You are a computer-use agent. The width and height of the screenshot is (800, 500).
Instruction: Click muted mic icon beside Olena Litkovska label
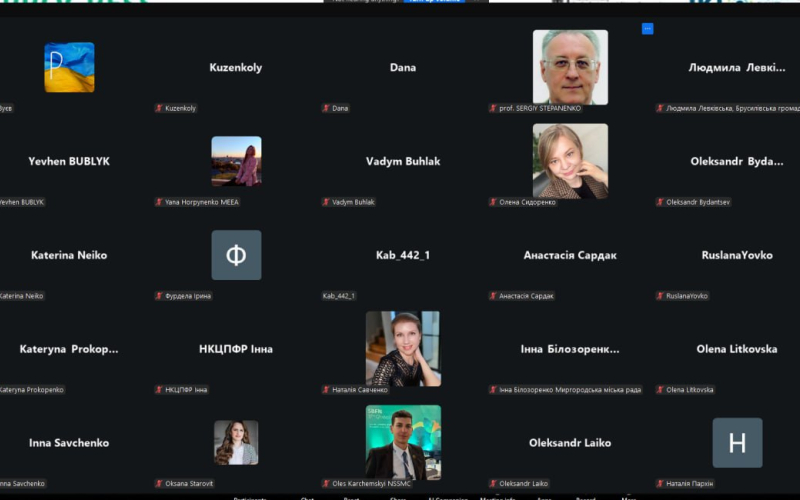tap(660, 390)
